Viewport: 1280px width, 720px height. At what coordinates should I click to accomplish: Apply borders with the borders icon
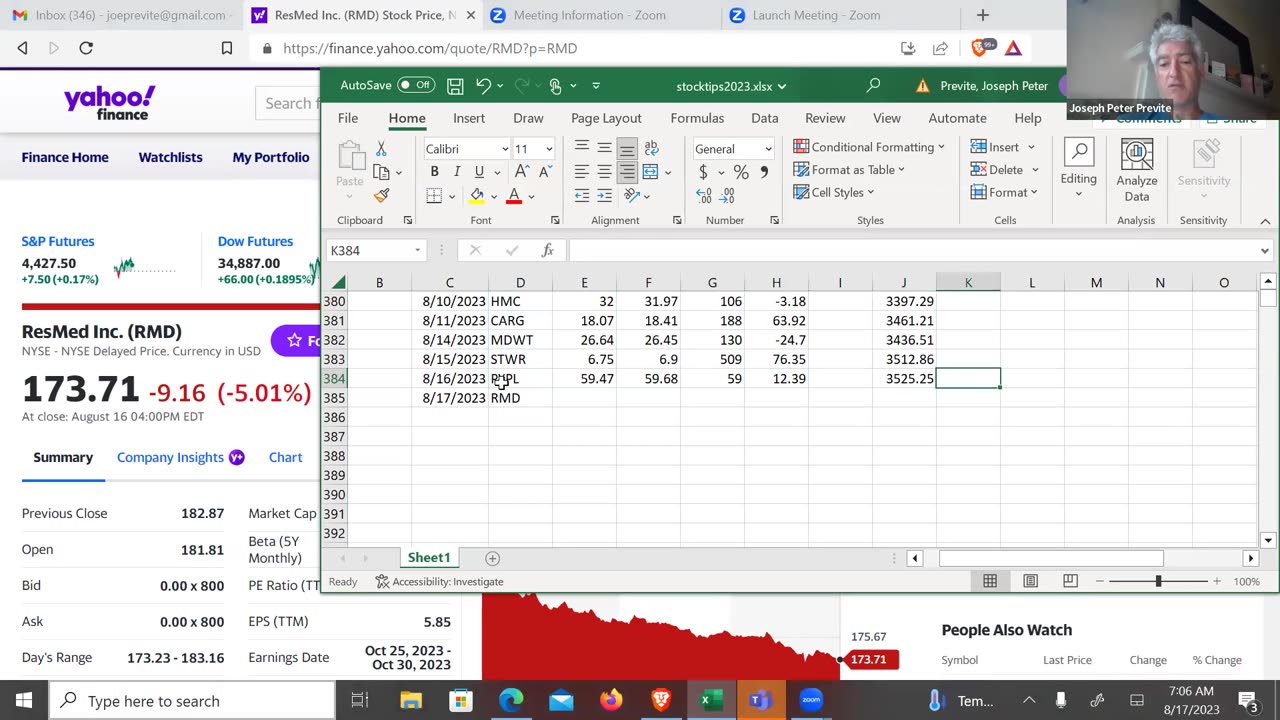434,196
